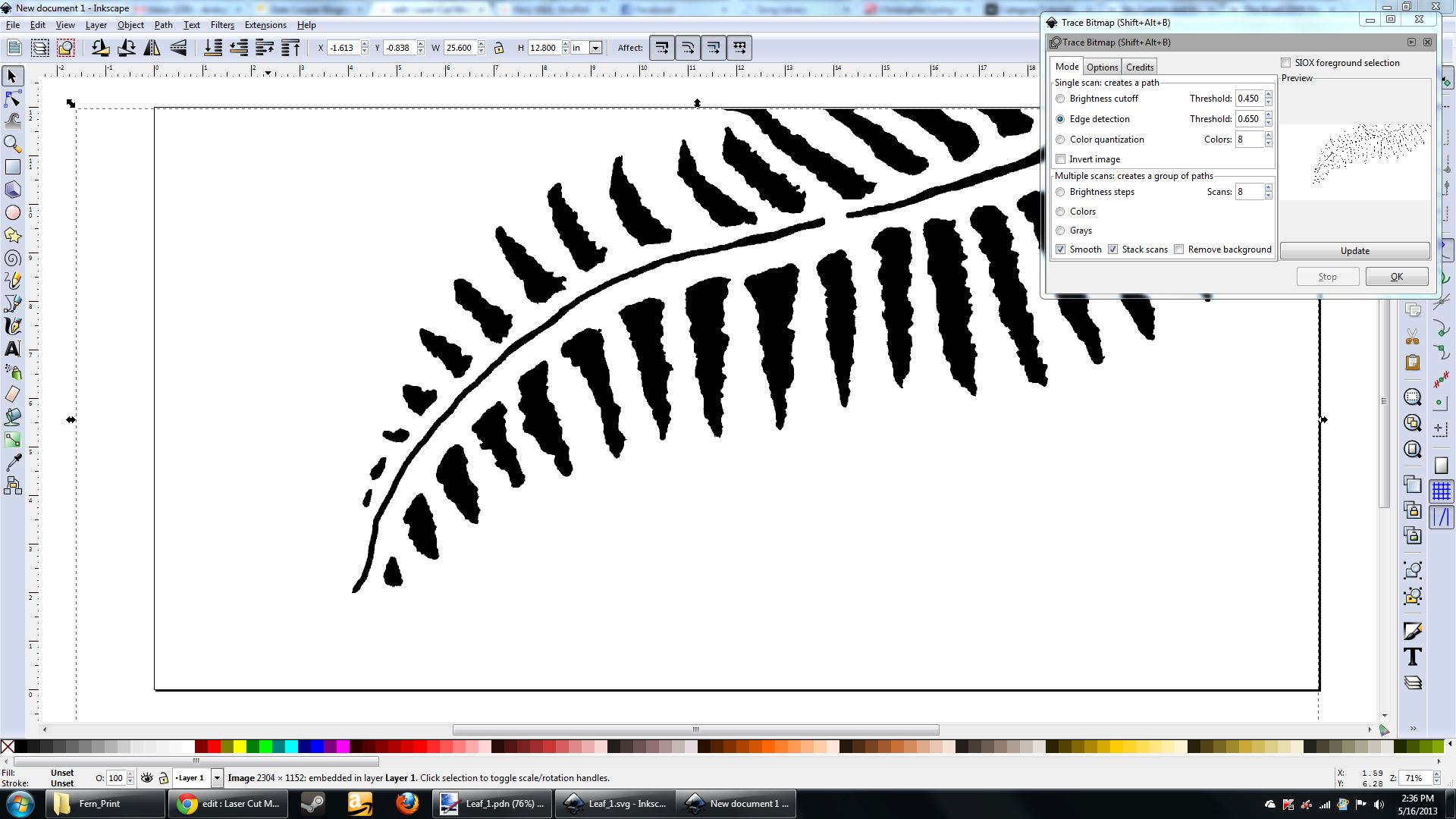The height and width of the screenshot is (819, 1456).
Task: Select the Eraser tool
Action: point(12,394)
